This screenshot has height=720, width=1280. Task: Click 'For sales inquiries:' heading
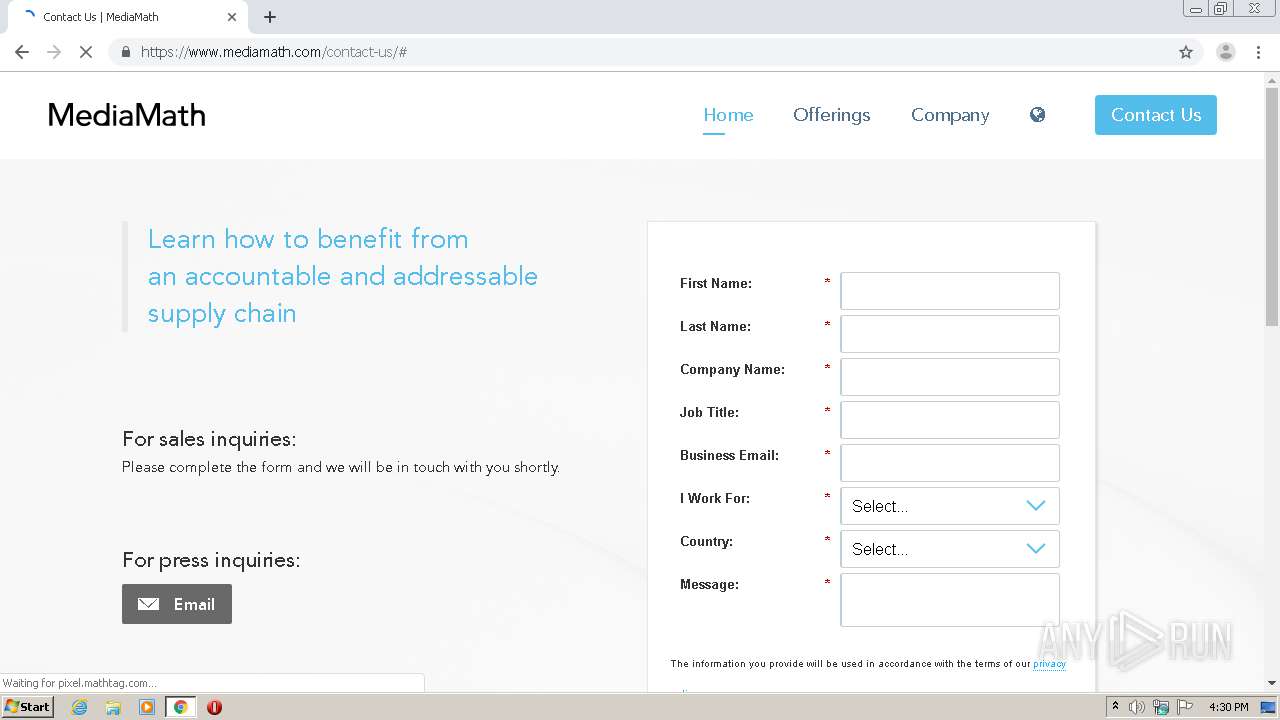coord(209,439)
